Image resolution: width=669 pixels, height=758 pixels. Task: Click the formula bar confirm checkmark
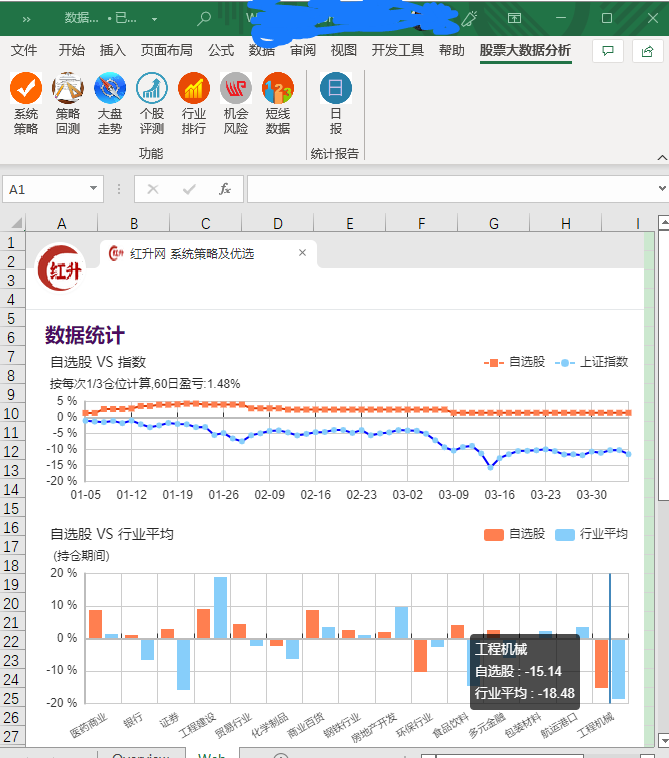189,189
